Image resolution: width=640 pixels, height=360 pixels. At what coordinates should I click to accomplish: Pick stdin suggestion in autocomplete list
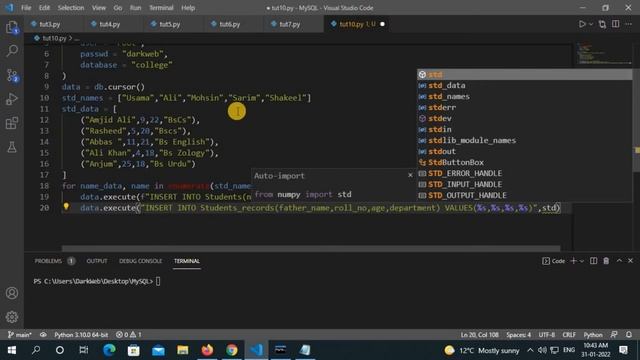tap(524, 129)
